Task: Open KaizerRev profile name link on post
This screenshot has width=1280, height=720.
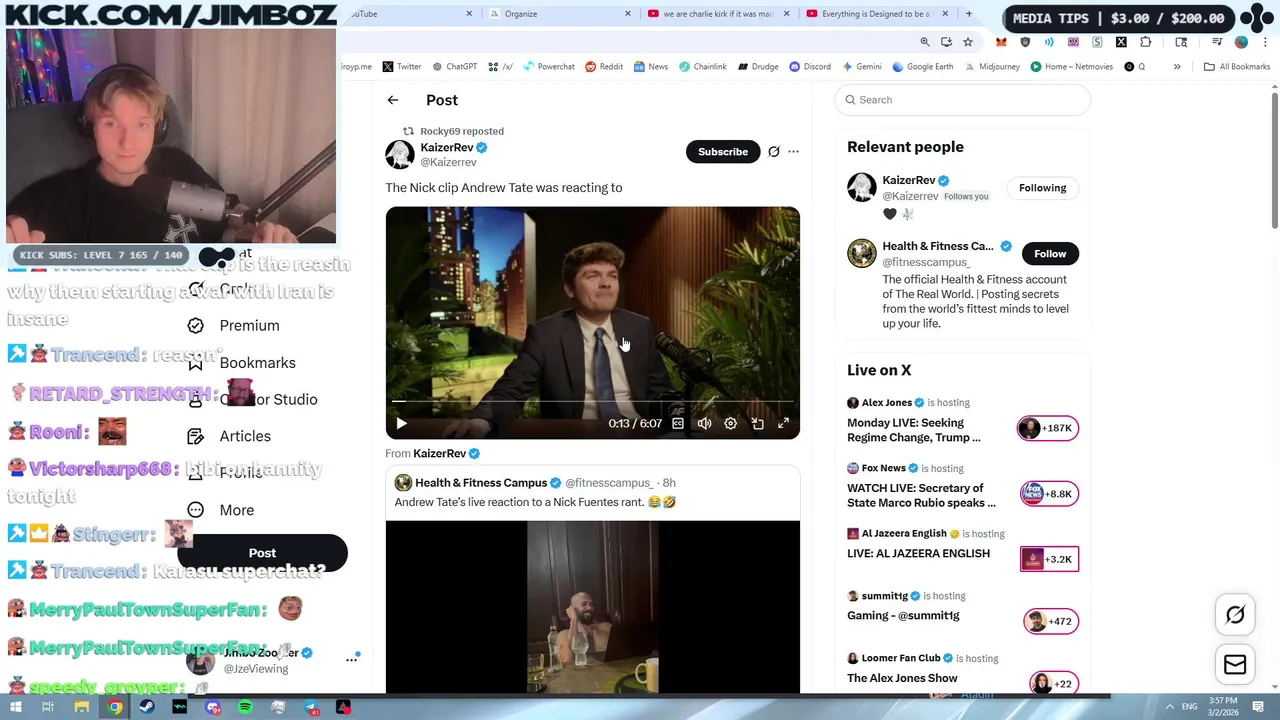Action: point(447,147)
